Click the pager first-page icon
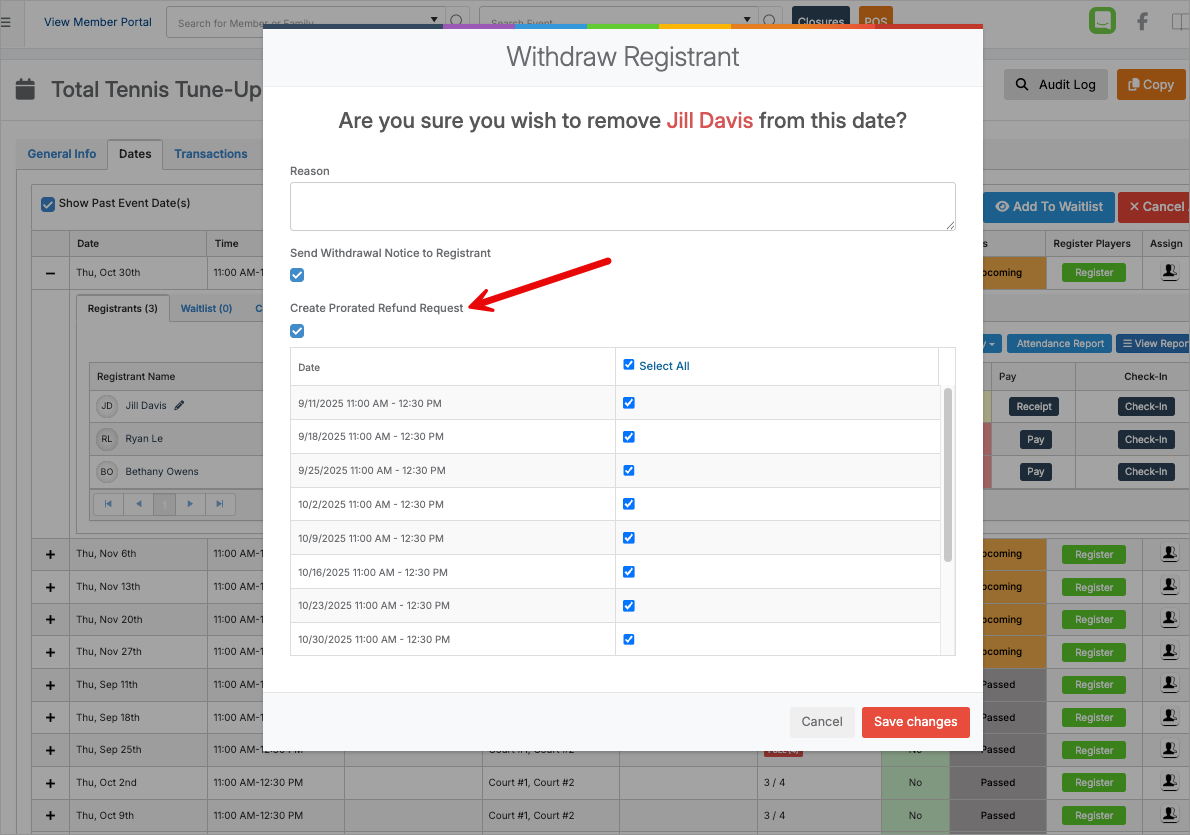The height and width of the screenshot is (835, 1190). pyautogui.click(x=108, y=504)
